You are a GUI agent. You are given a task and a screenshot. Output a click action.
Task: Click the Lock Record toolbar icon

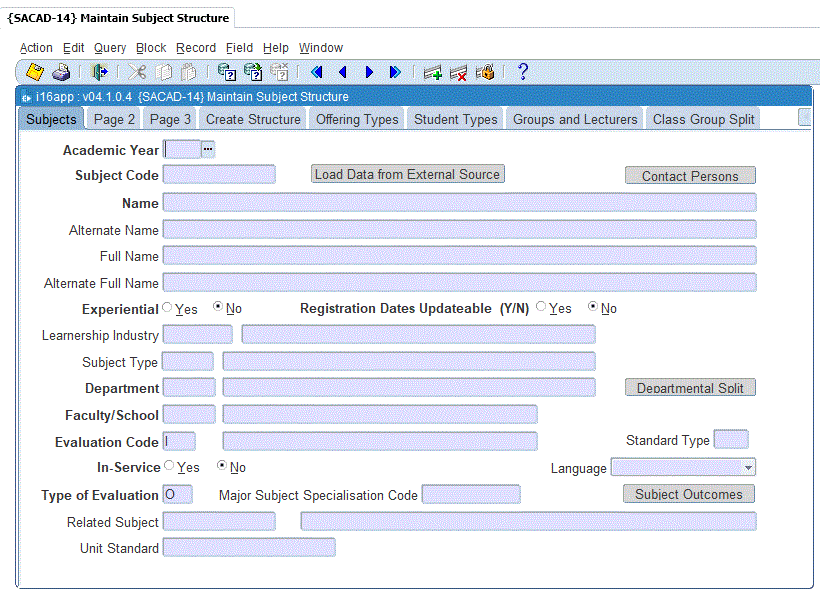485,72
